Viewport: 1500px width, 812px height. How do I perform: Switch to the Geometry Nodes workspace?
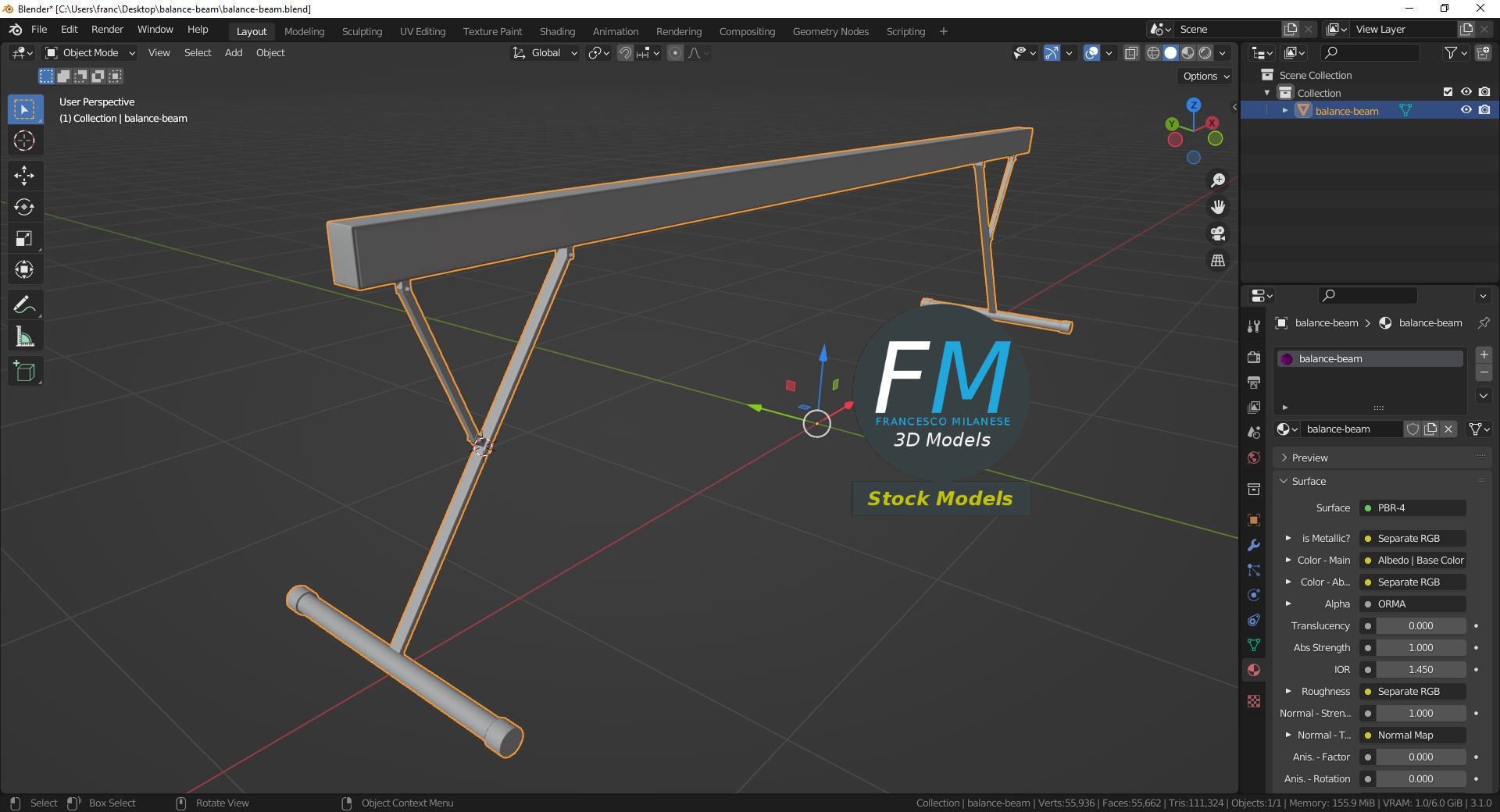tap(830, 31)
